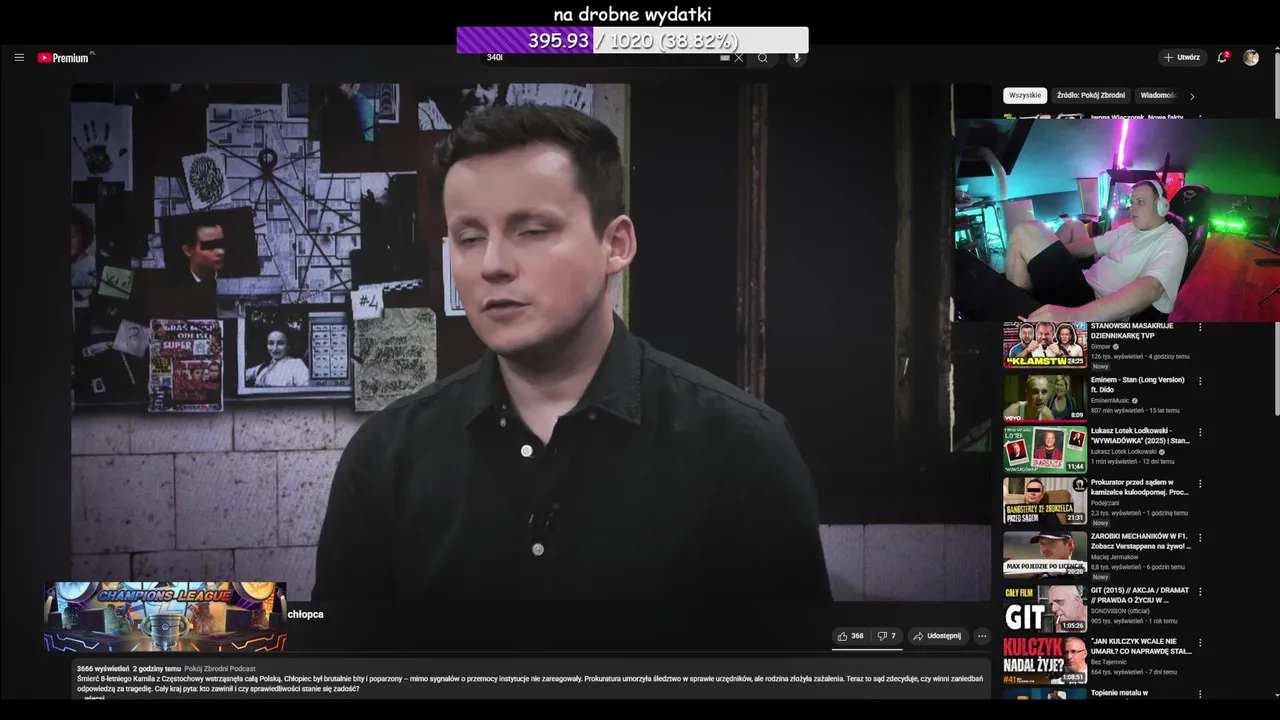
Task: Click the Łukasz Lotek Lodkowski WYWIADÓWKA title
Action: pyautogui.click(x=1140, y=435)
